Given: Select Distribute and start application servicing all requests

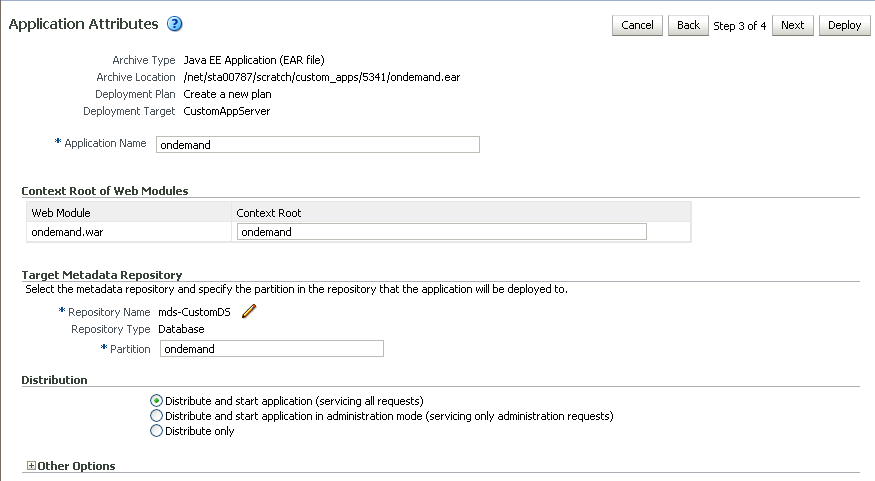Looking at the screenshot, I should [156, 401].
